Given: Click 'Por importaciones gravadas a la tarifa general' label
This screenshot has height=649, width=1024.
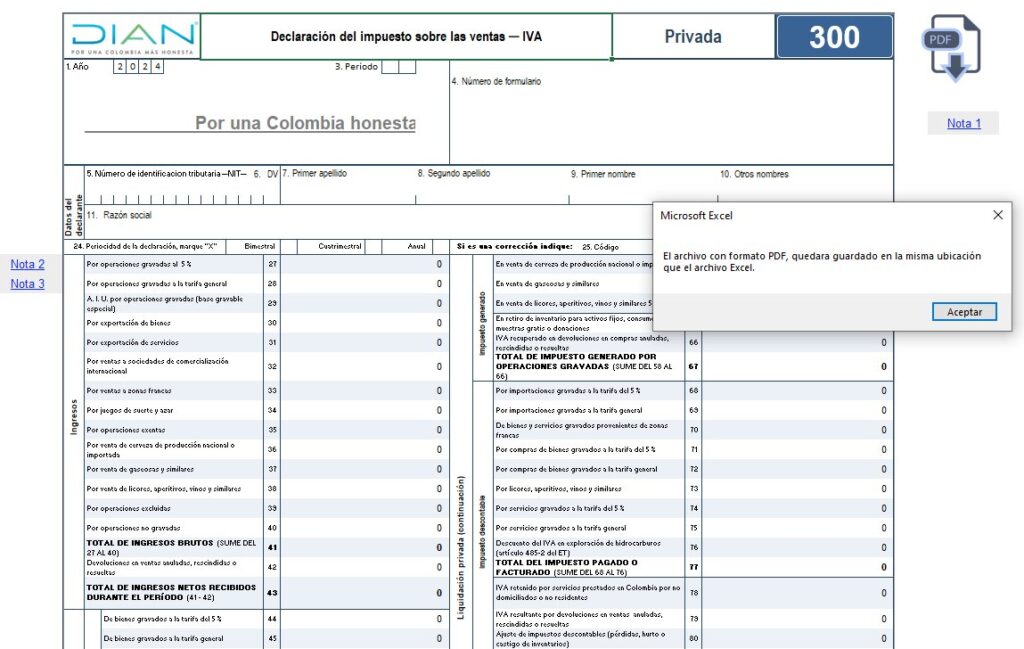Looking at the screenshot, I should [x=569, y=410].
